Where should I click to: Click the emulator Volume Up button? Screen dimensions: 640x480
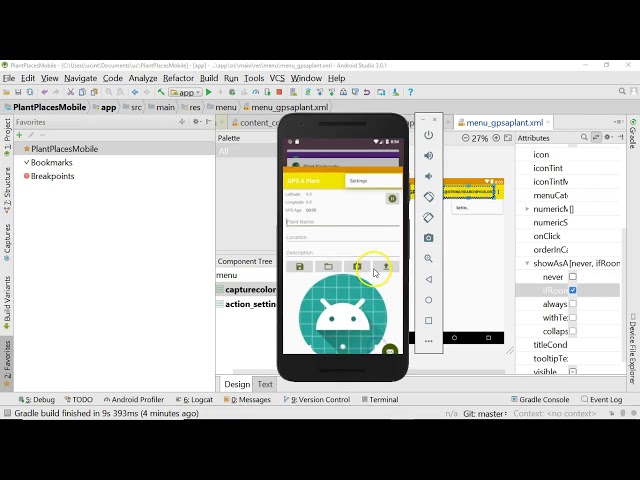[x=428, y=156]
